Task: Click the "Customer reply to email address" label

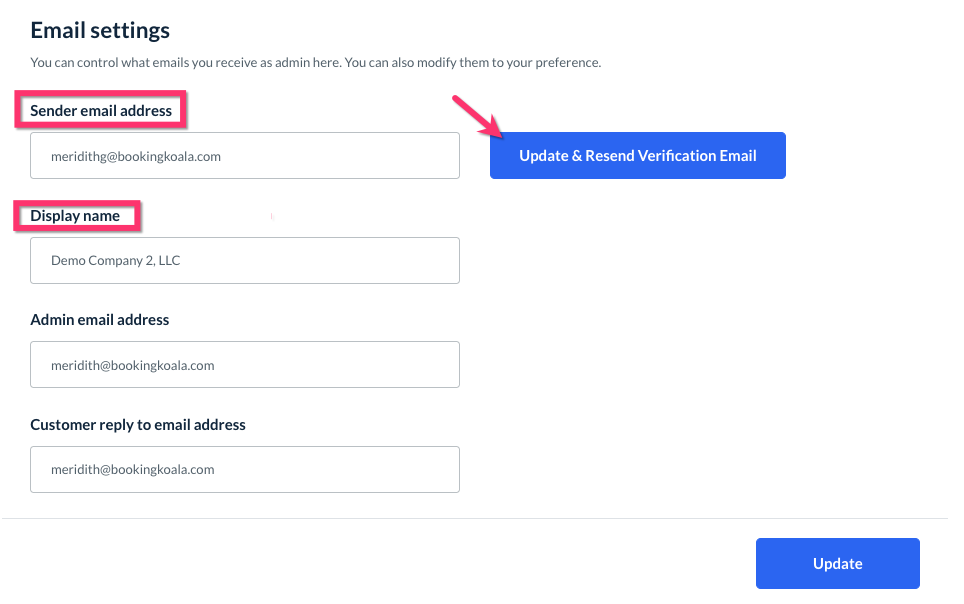Action: point(138,425)
